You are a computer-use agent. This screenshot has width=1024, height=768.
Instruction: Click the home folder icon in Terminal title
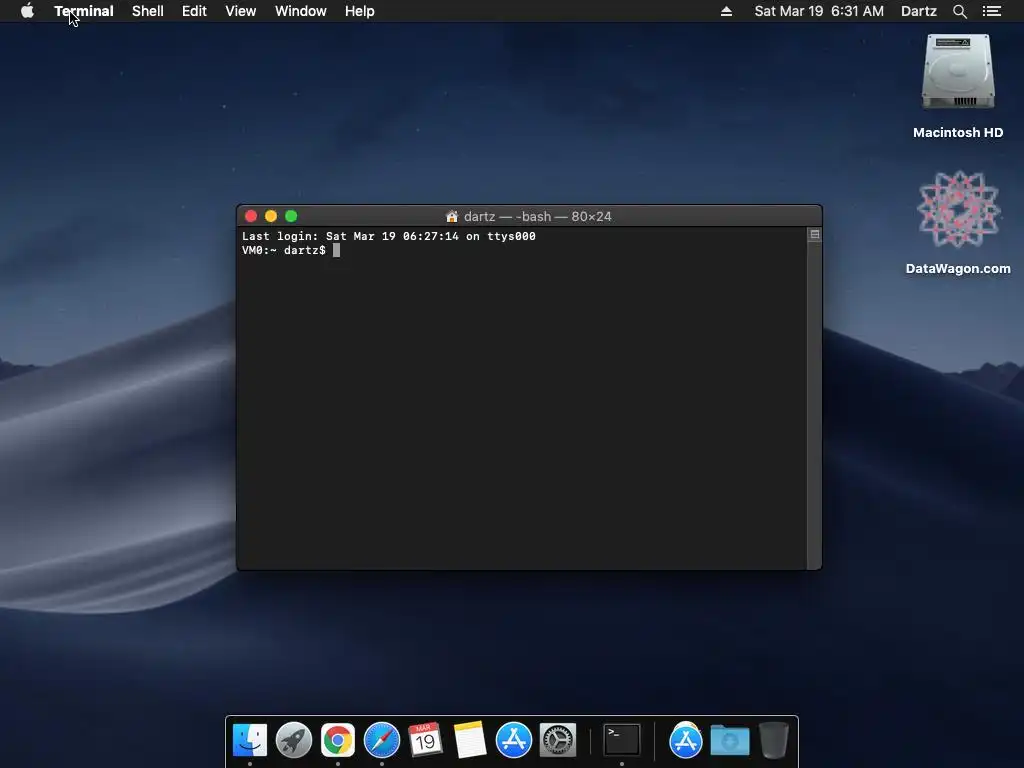(452, 216)
